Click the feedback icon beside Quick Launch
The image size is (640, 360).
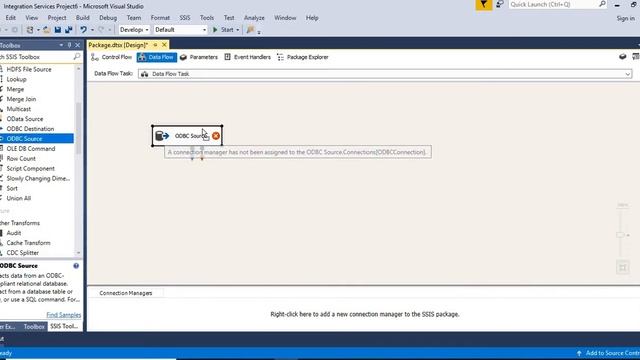(500, 4)
